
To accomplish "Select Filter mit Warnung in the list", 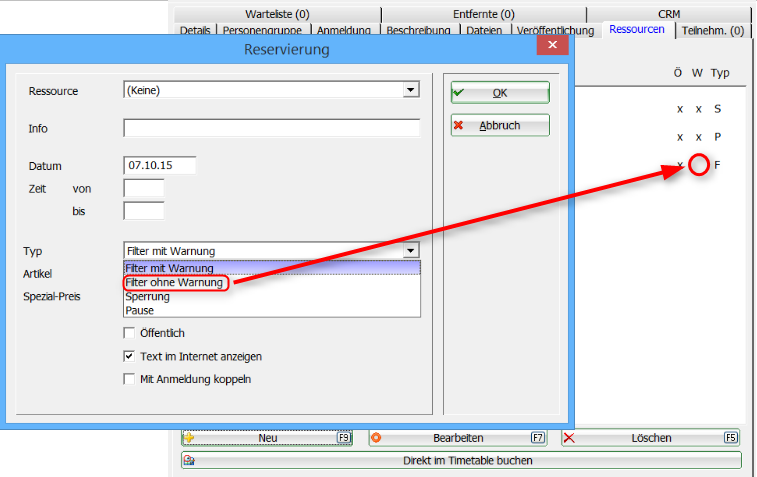I will (x=272, y=268).
